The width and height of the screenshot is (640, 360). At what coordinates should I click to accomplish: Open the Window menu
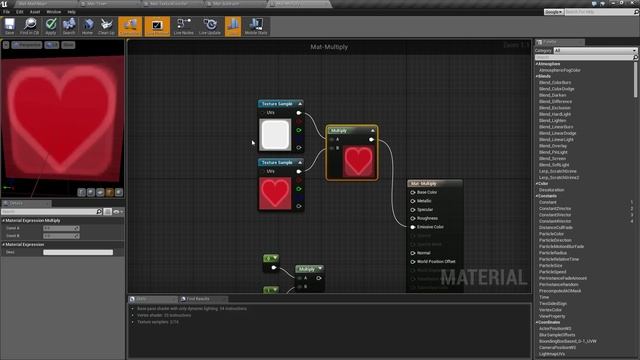pos(53,12)
